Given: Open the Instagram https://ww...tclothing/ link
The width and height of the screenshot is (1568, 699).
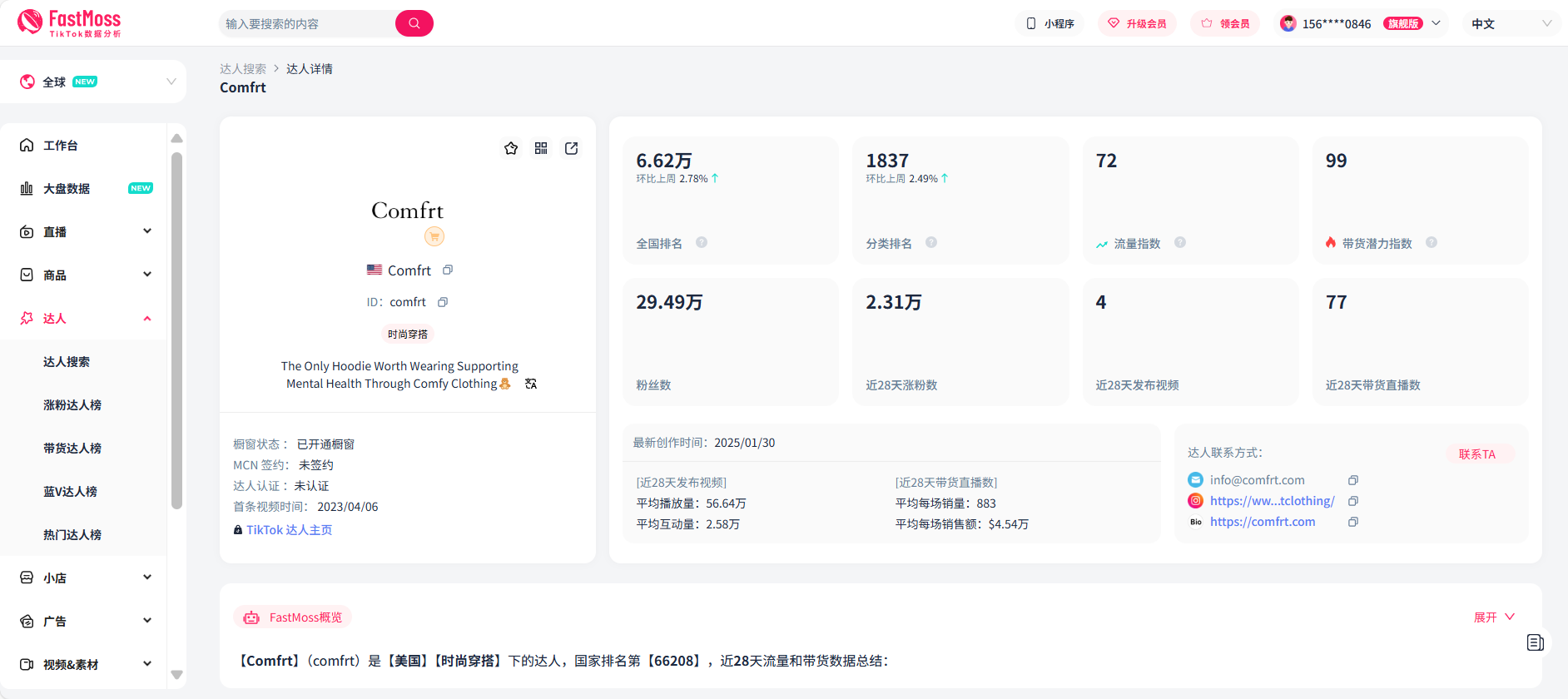Looking at the screenshot, I should [x=1273, y=501].
